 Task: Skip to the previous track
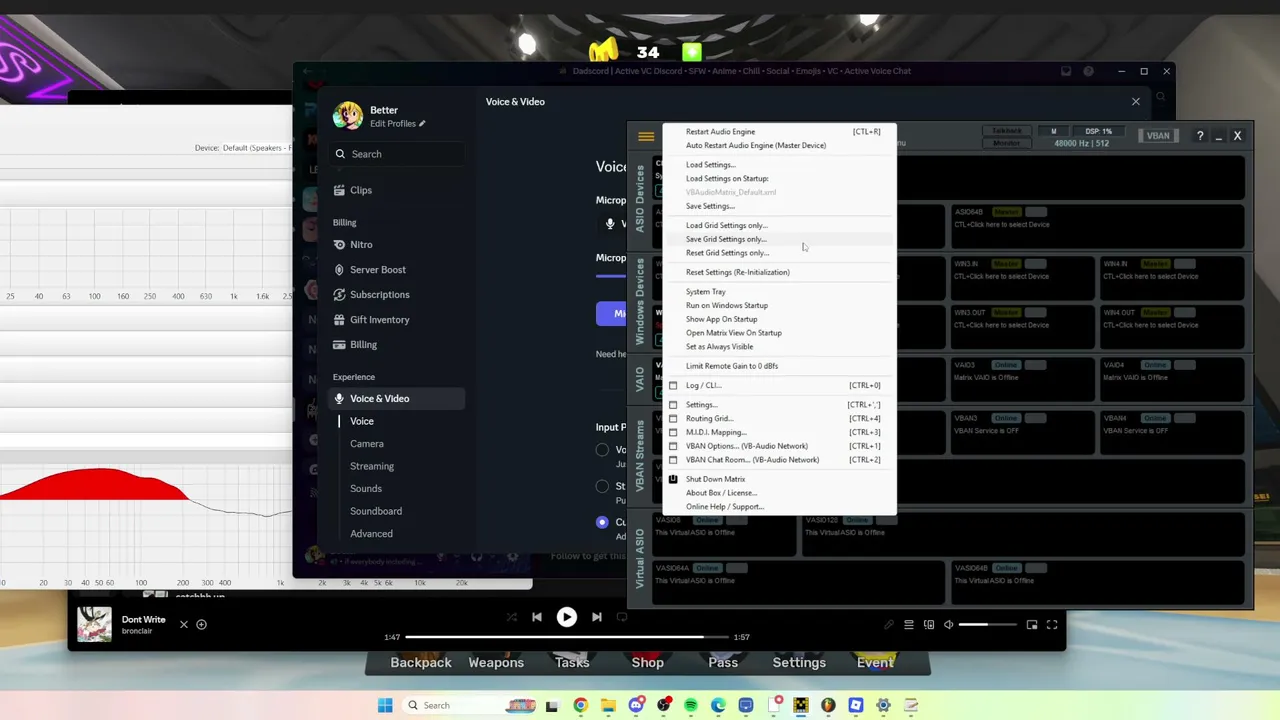537,617
